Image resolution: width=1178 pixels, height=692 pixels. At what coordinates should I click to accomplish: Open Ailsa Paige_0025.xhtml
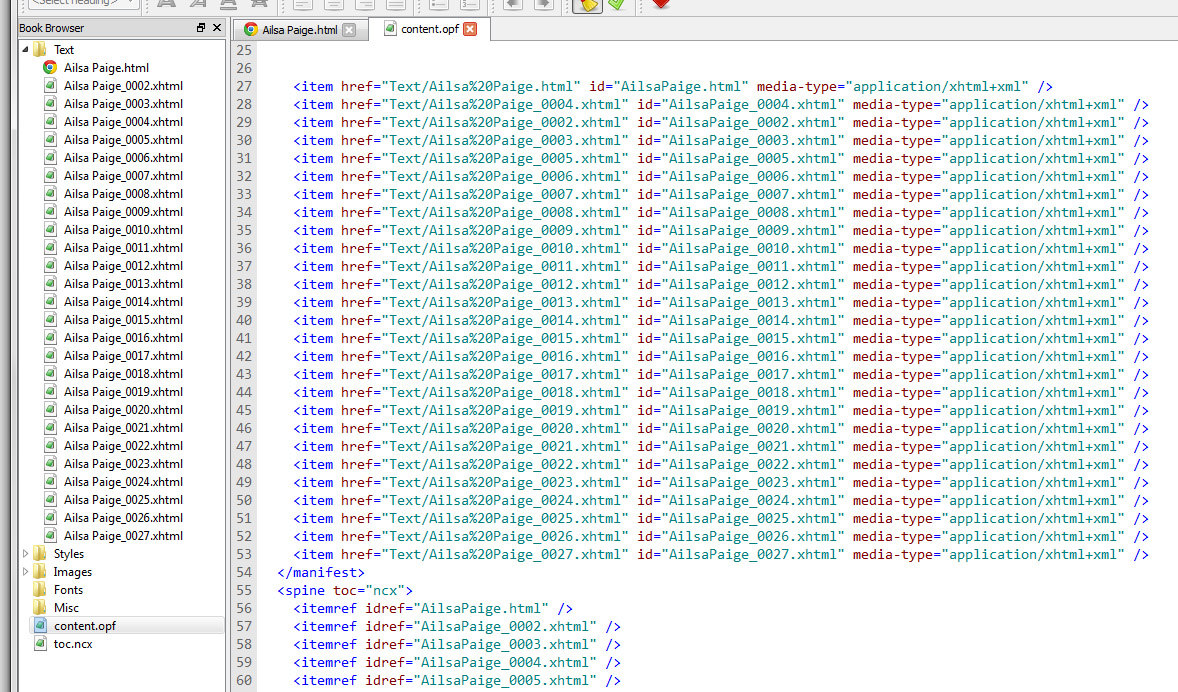click(123, 500)
